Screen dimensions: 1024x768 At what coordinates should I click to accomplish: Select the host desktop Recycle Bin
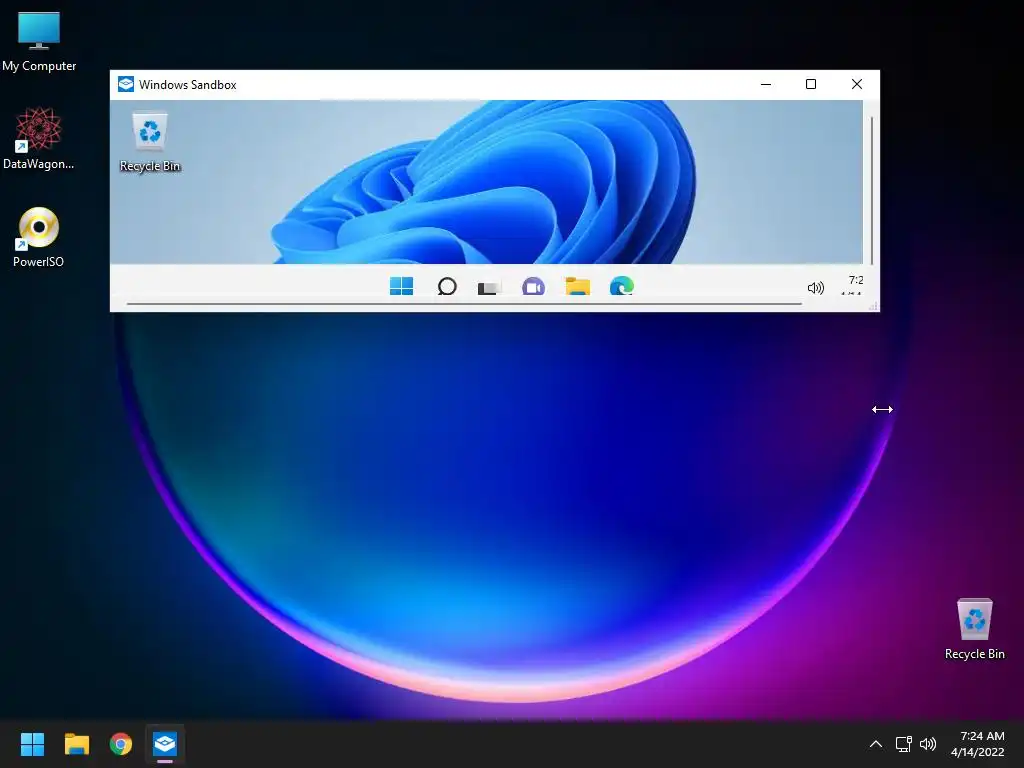974,629
